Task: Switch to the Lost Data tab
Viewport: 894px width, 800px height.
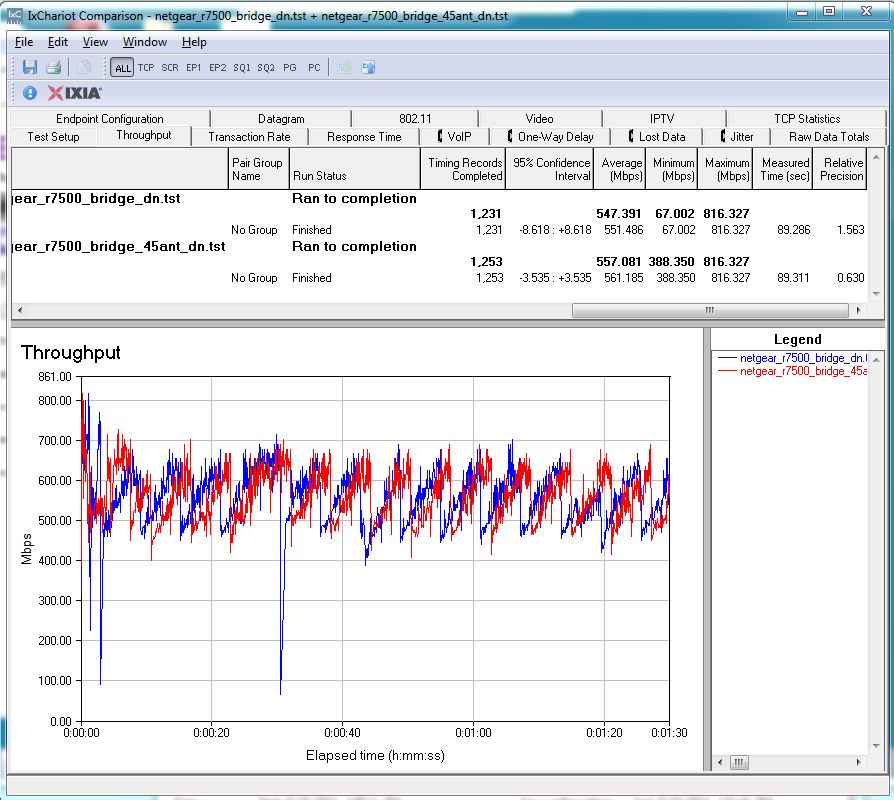Action: click(657, 137)
